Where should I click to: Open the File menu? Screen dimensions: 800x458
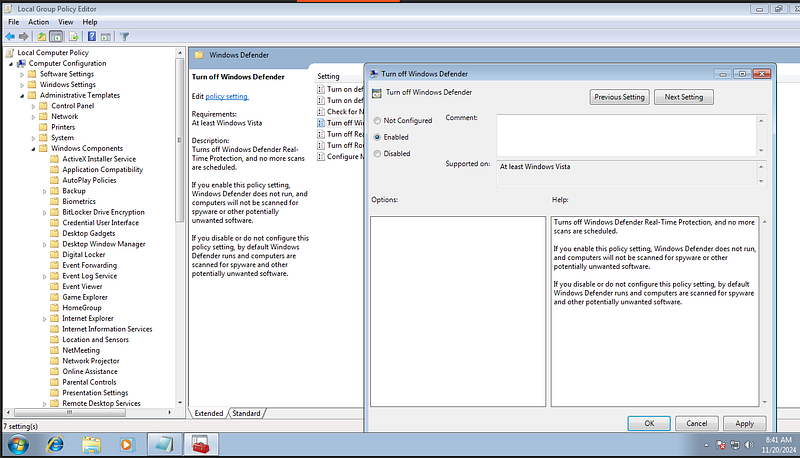pyautogui.click(x=14, y=22)
